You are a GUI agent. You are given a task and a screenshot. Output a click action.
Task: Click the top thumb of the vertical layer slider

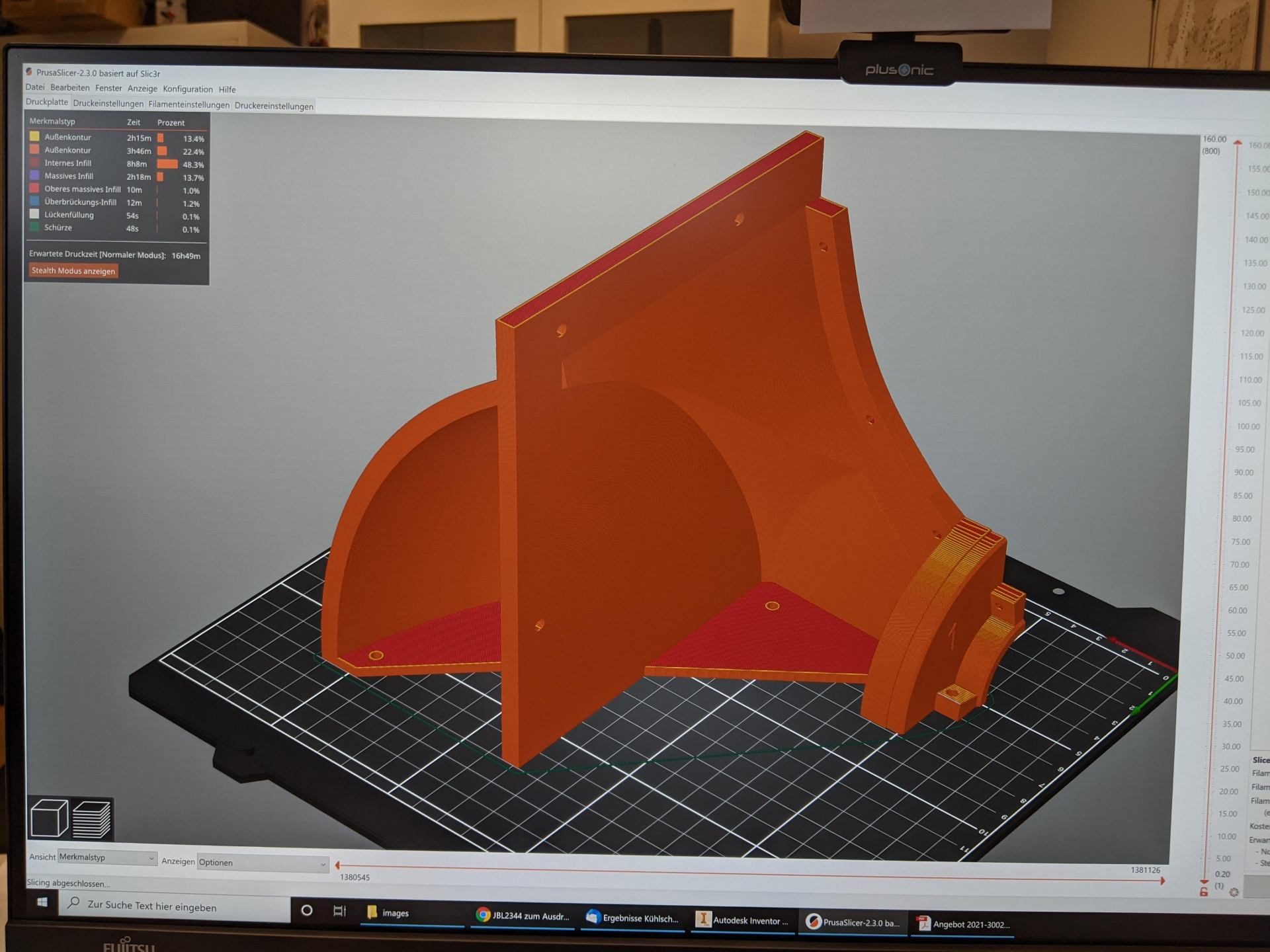click(1237, 143)
